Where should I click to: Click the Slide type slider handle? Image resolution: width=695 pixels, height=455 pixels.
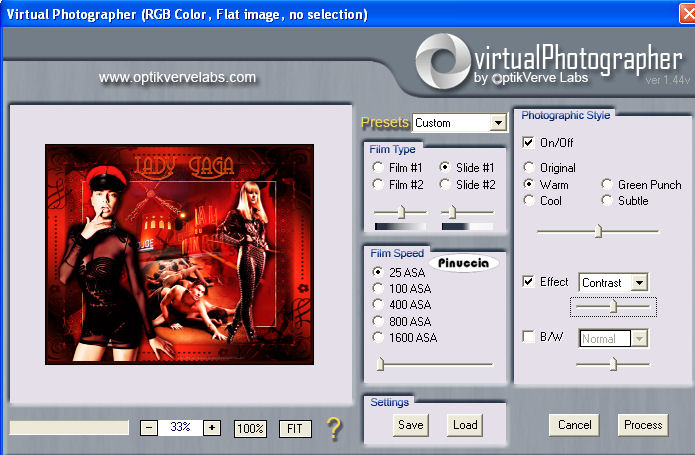click(x=452, y=212)
